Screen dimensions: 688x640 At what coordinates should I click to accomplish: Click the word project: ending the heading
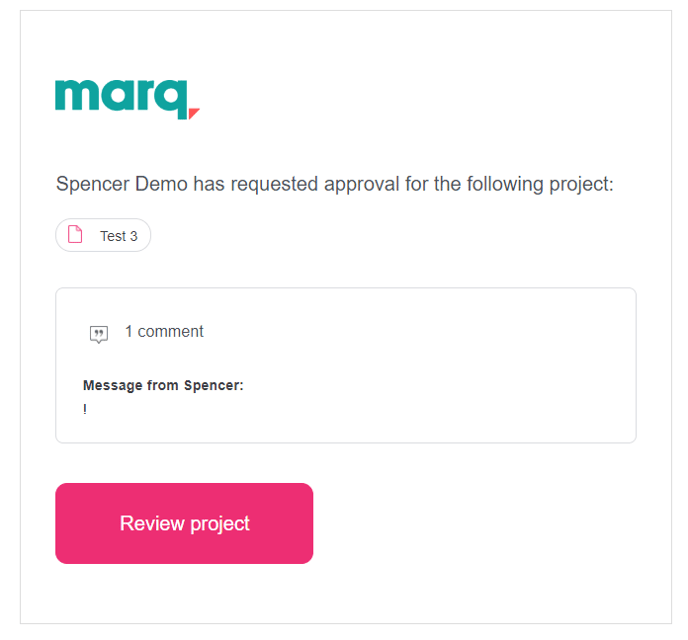[581, 185]
